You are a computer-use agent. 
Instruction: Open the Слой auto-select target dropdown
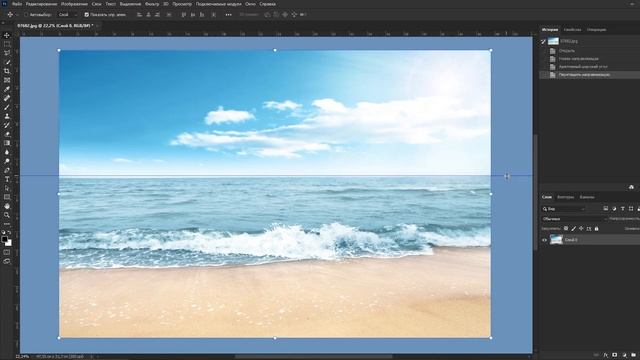click(x=68, y=15)
